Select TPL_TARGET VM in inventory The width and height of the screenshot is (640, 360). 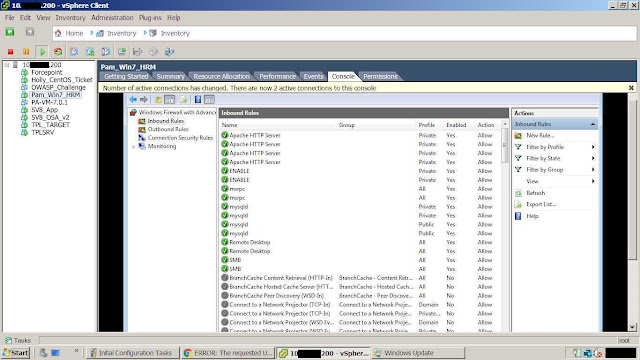[x=50, y=125]
